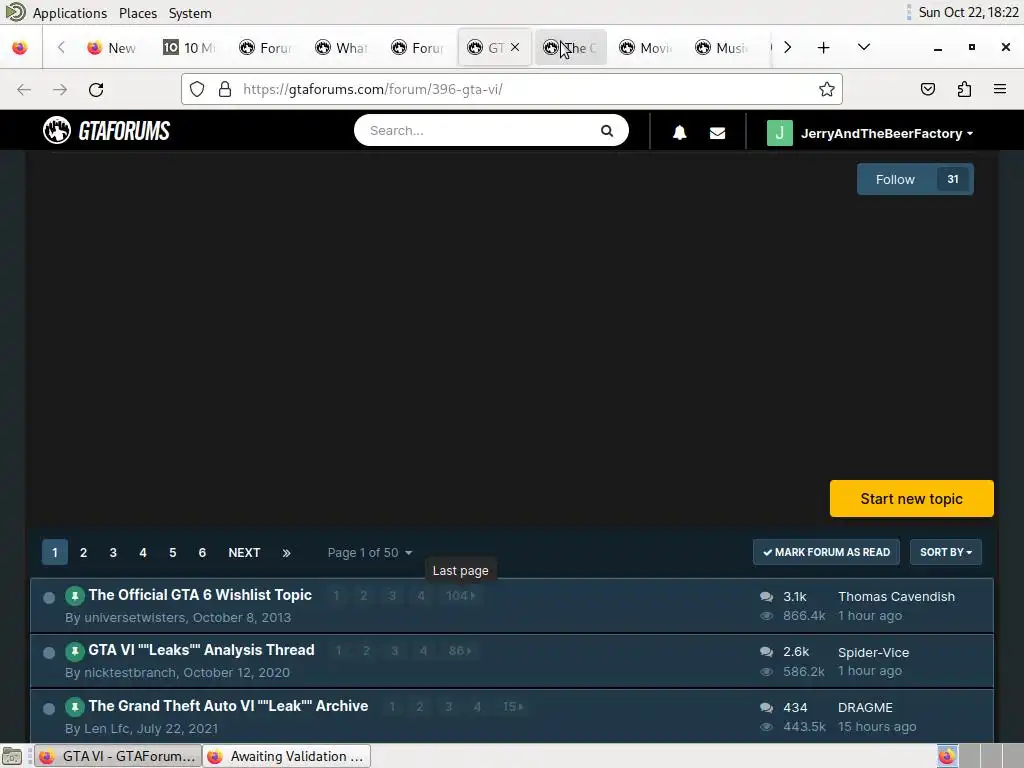Jump to last page double-arrow

point(286,552)
